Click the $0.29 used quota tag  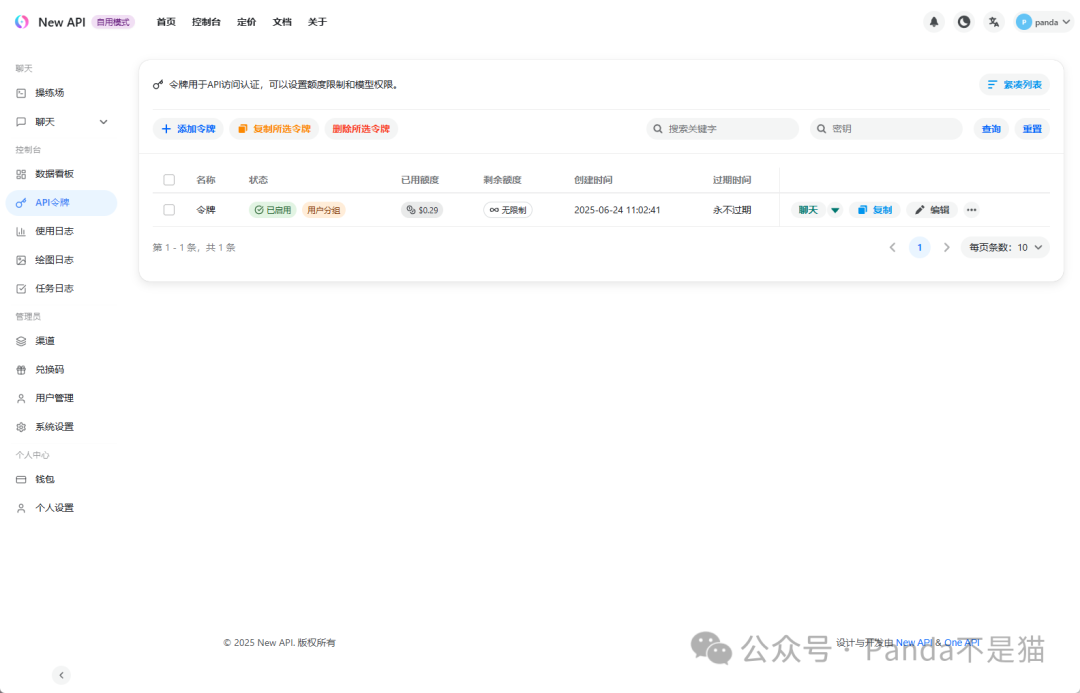(x=422, y=210)
